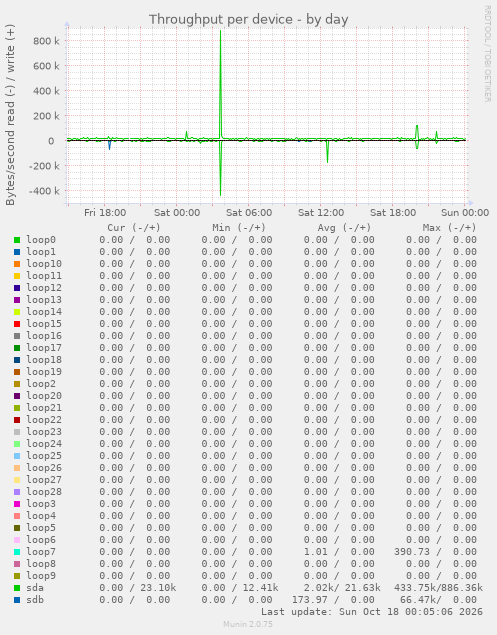Image resolution: width=497 pixels, height=635 pixels.
Task: Click the y-axis title 'Bytes/second read (-) / write (+)'
Action: pos(10,115)
